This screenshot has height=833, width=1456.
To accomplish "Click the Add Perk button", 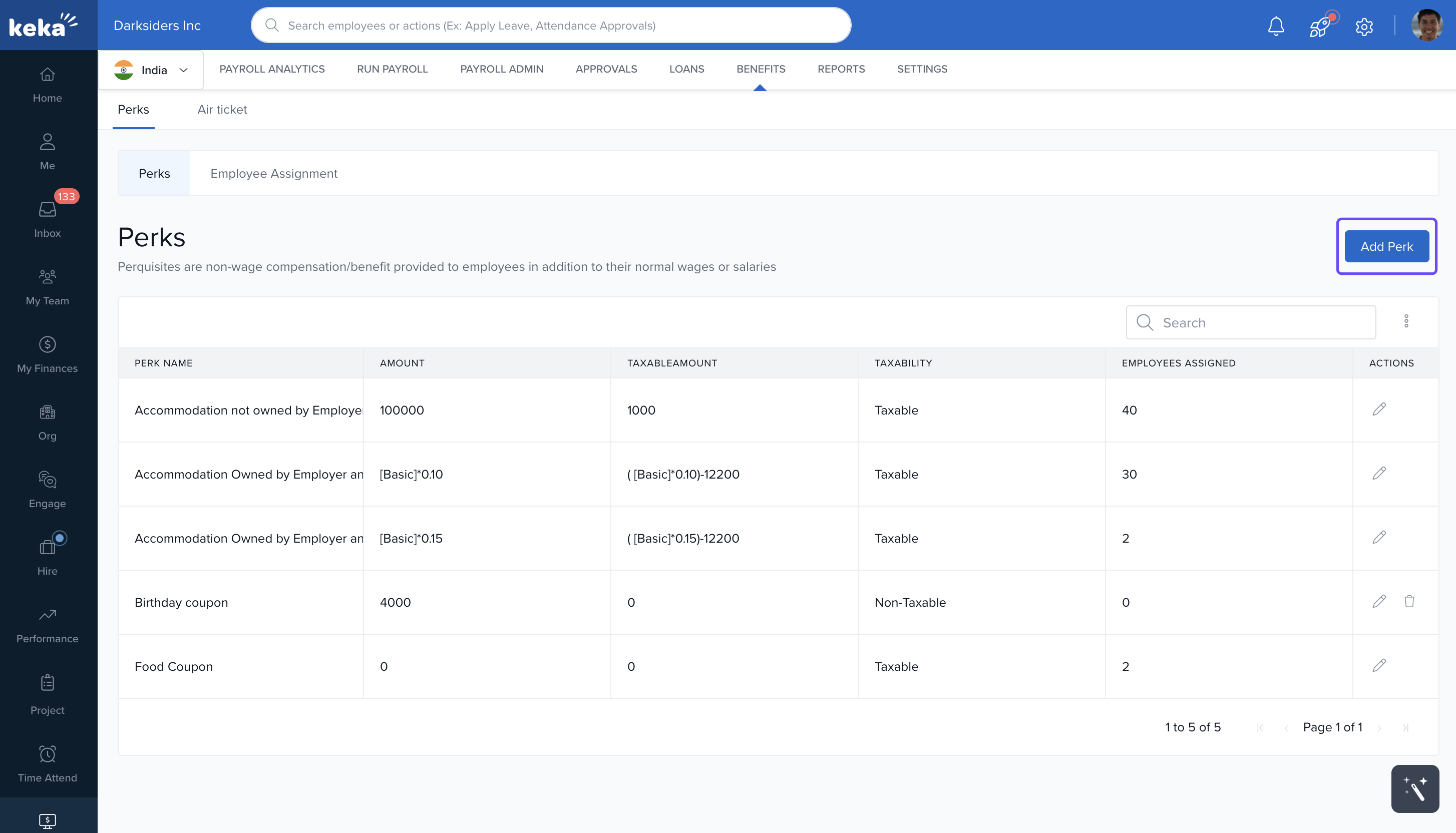I will [1386, 247].
